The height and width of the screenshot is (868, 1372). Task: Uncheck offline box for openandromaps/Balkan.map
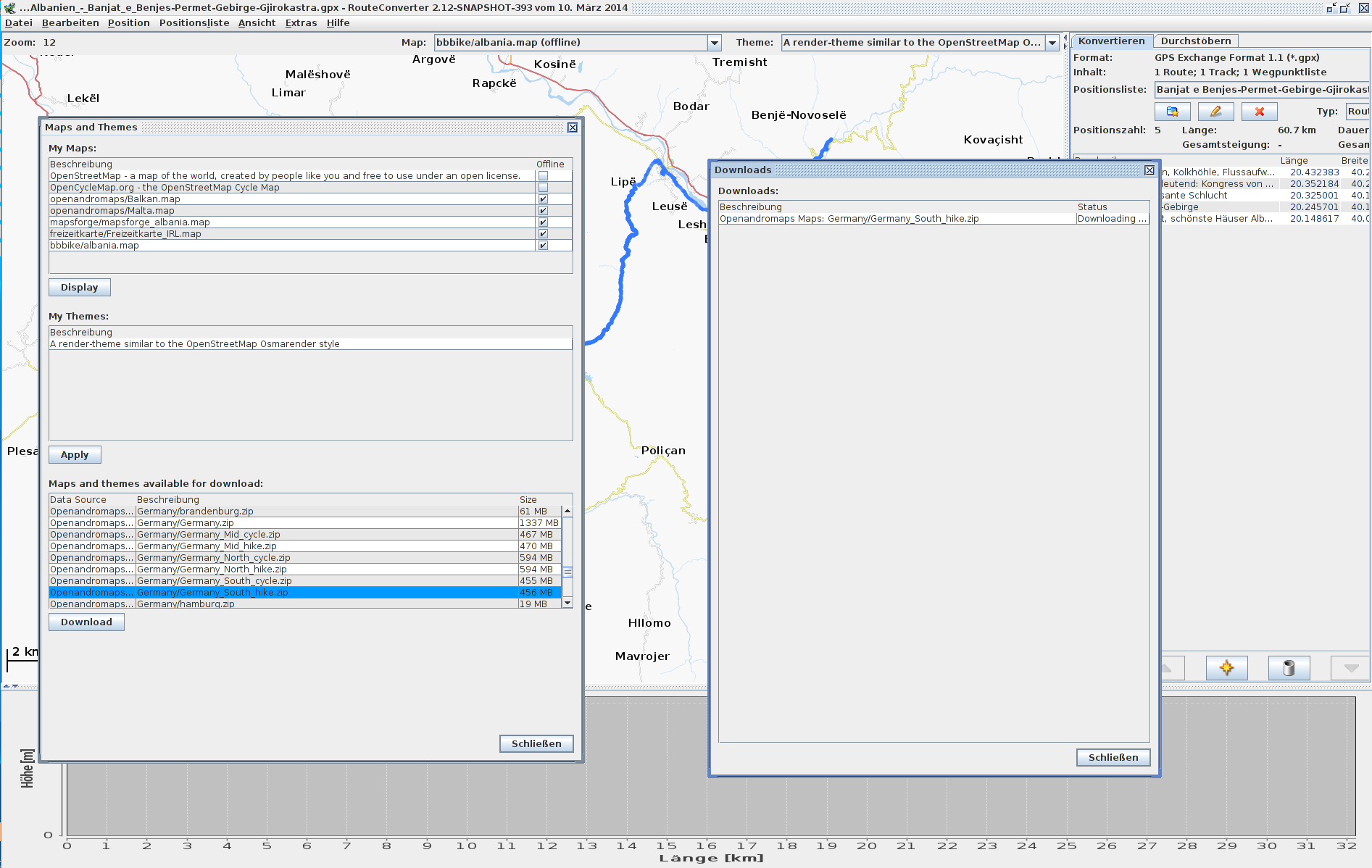point(543,199)
